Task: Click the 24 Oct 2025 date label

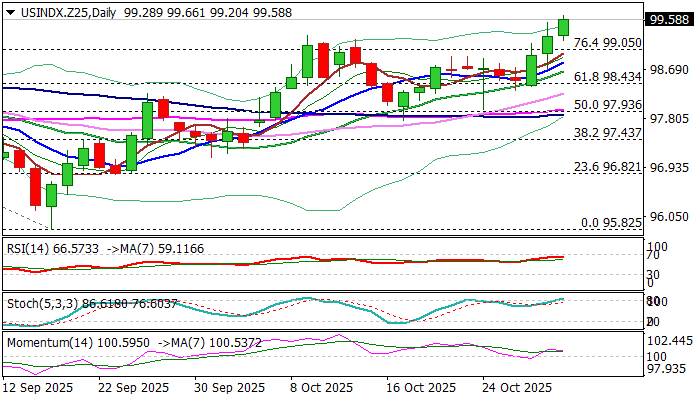Action: click(x=517, y=388)
